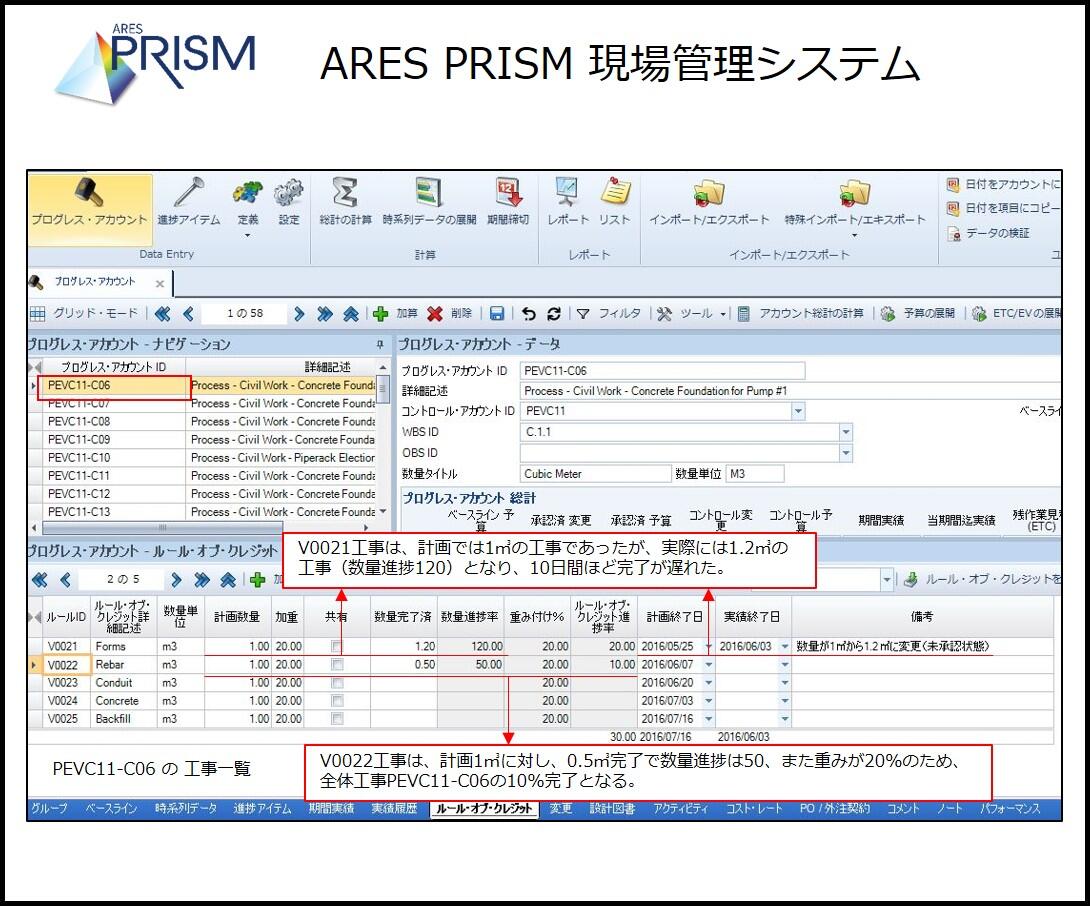This screenshot has width=1090, height=906.
Task: Open the パフォーマンス bottom tab
Action: click(x=1010, y=809)
